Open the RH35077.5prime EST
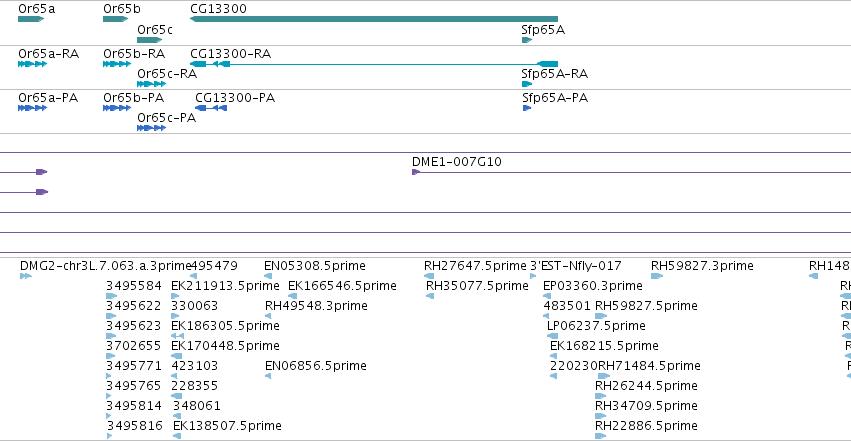Screen dimensions: 851x441 430,296
